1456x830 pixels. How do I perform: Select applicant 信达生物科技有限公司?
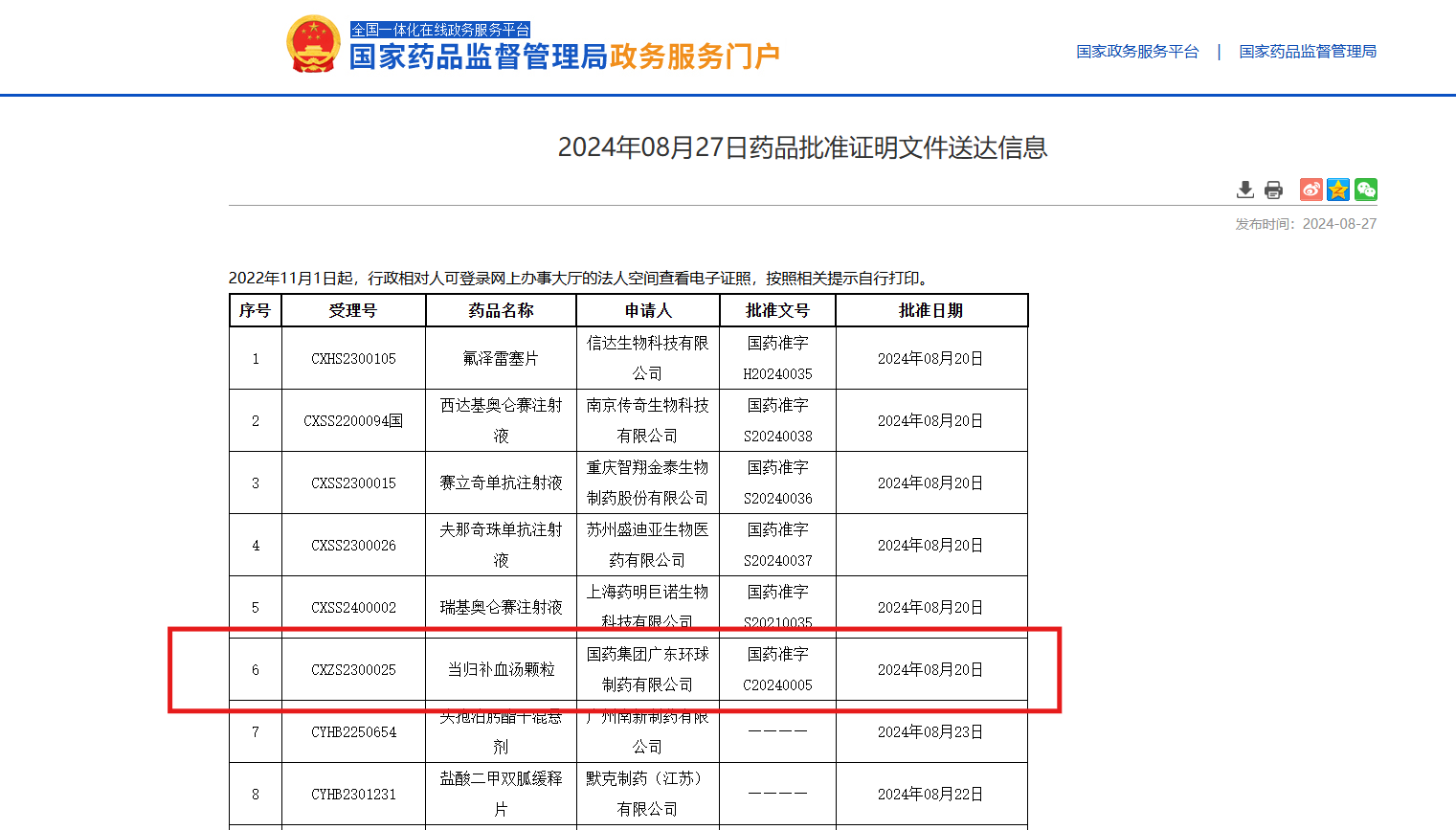tap(648, 358)
